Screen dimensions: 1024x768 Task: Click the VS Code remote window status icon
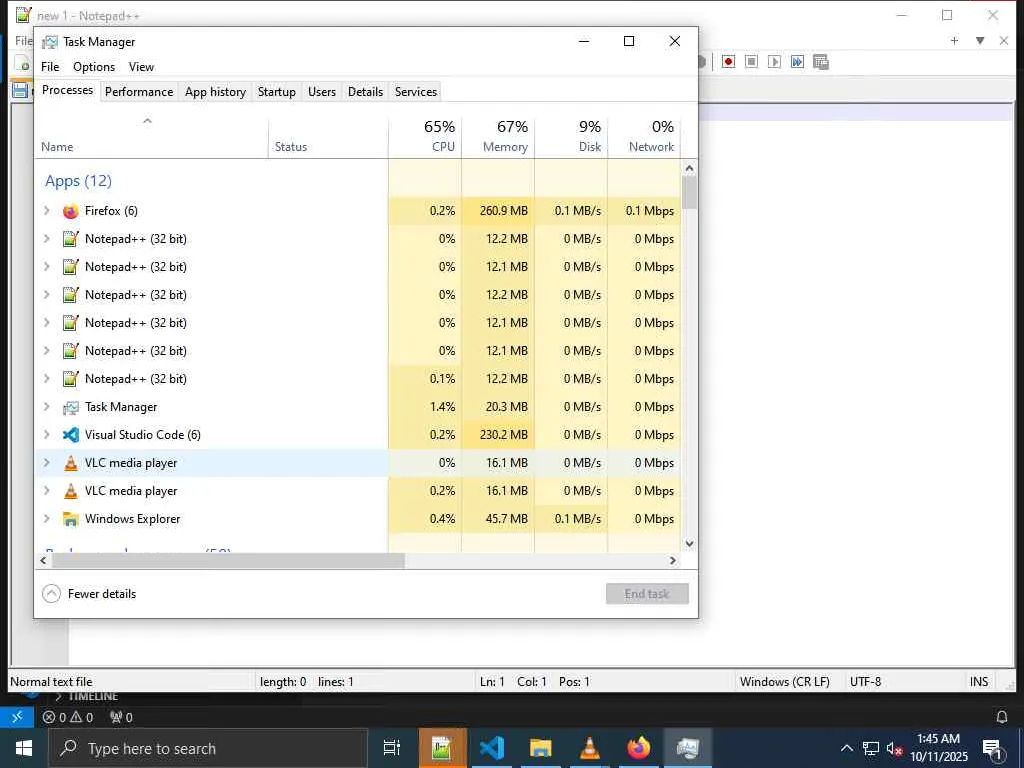17,717
